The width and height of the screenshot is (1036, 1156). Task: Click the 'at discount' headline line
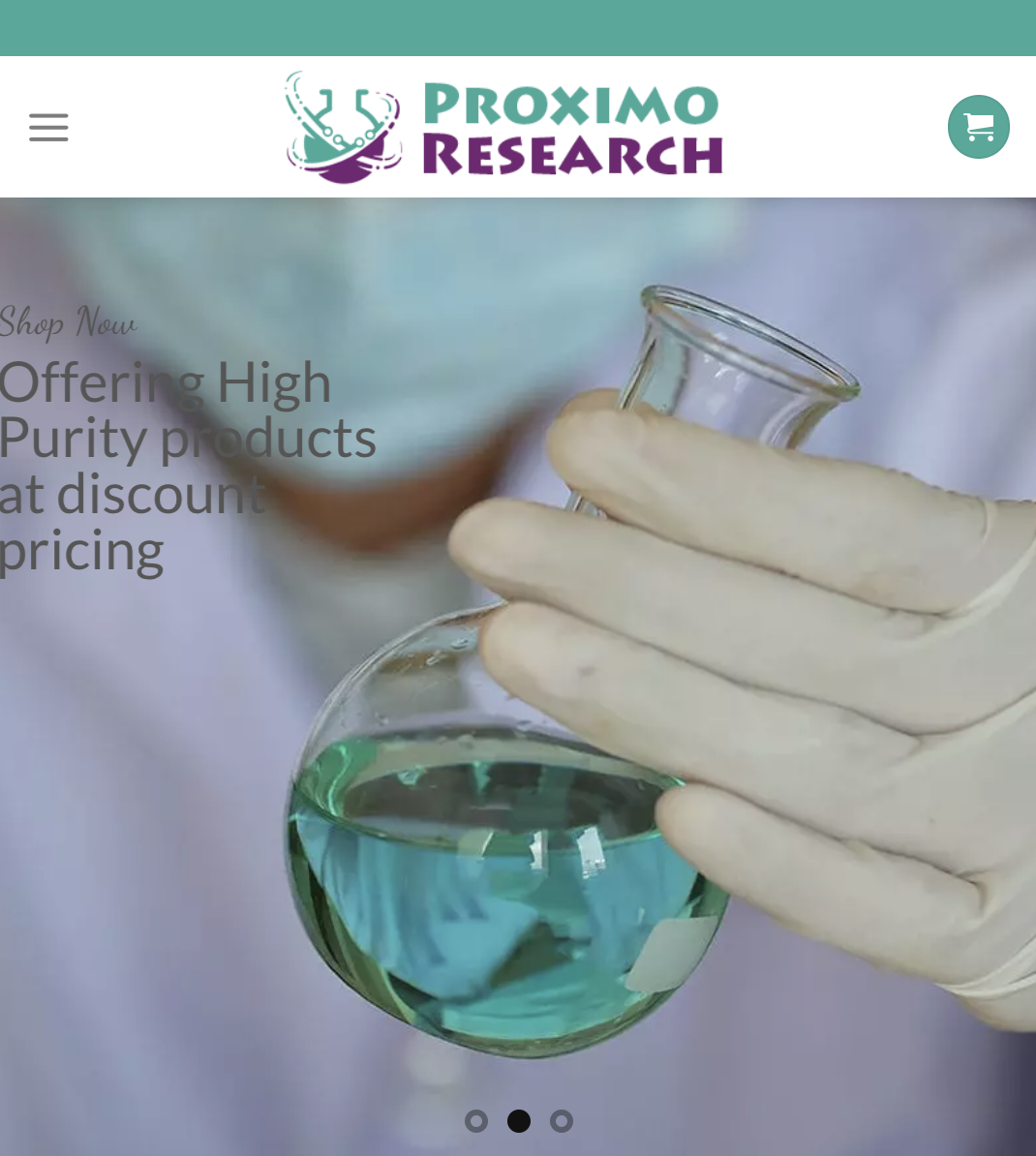coord(133,494)
